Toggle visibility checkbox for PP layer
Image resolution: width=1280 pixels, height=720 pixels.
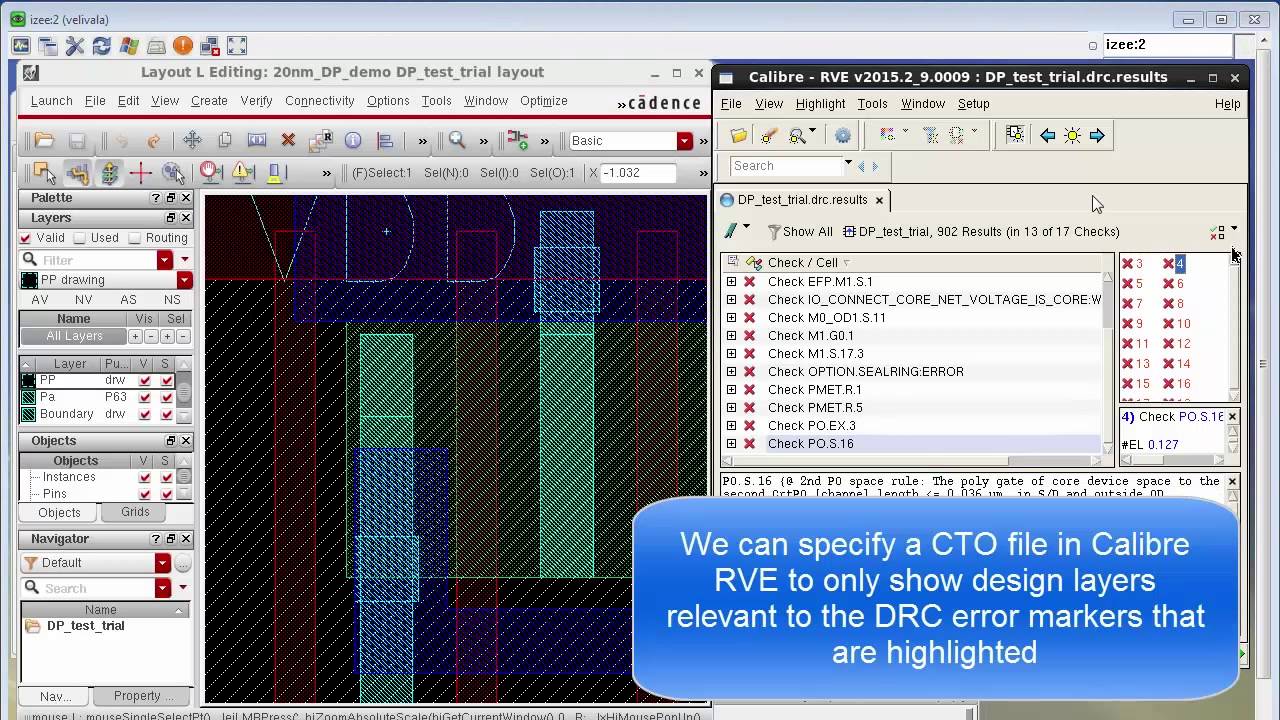pyautogui.click(x=145, y=381)
